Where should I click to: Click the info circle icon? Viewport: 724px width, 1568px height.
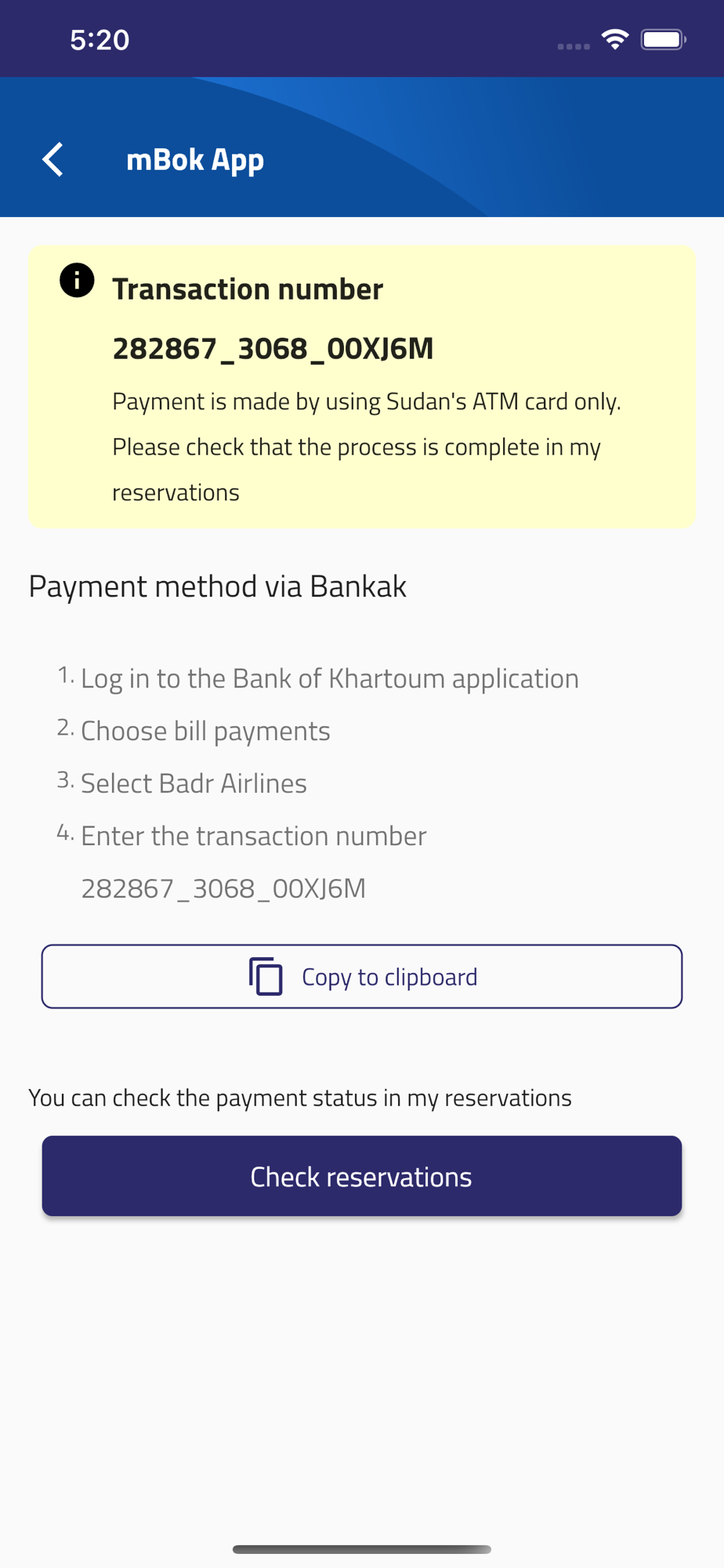click(77, 280)
